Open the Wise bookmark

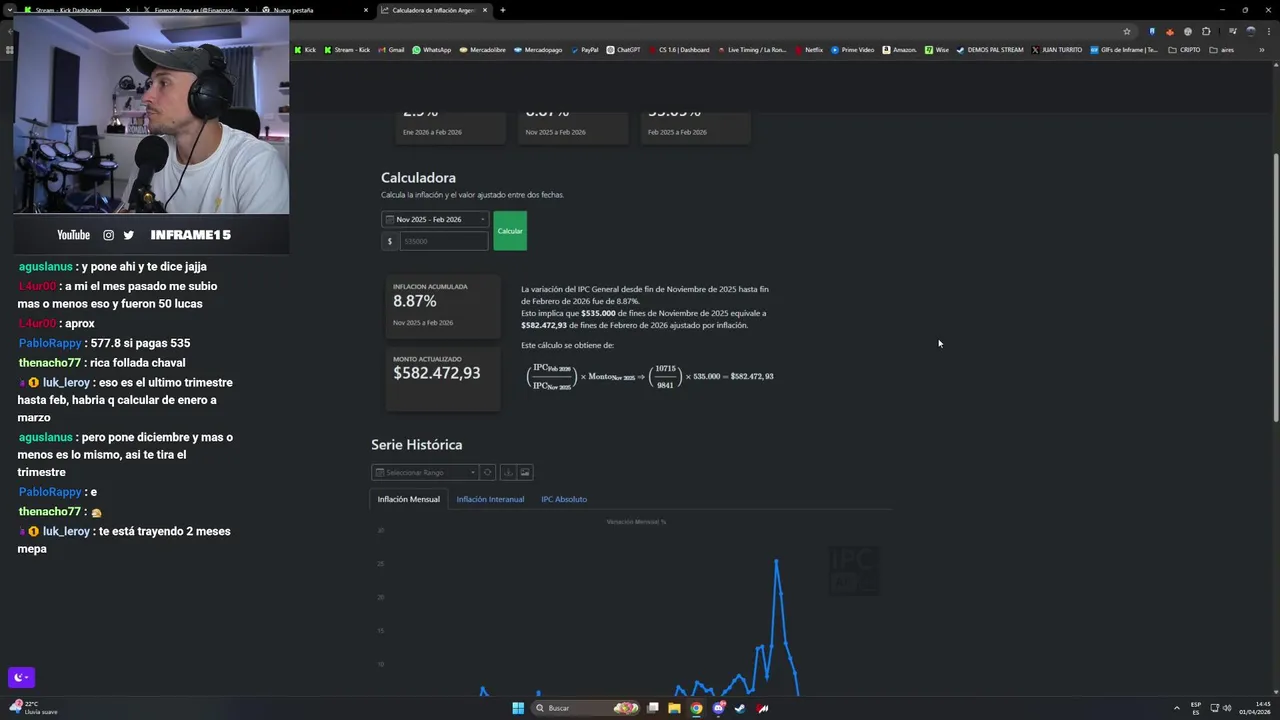click(937, 49)
